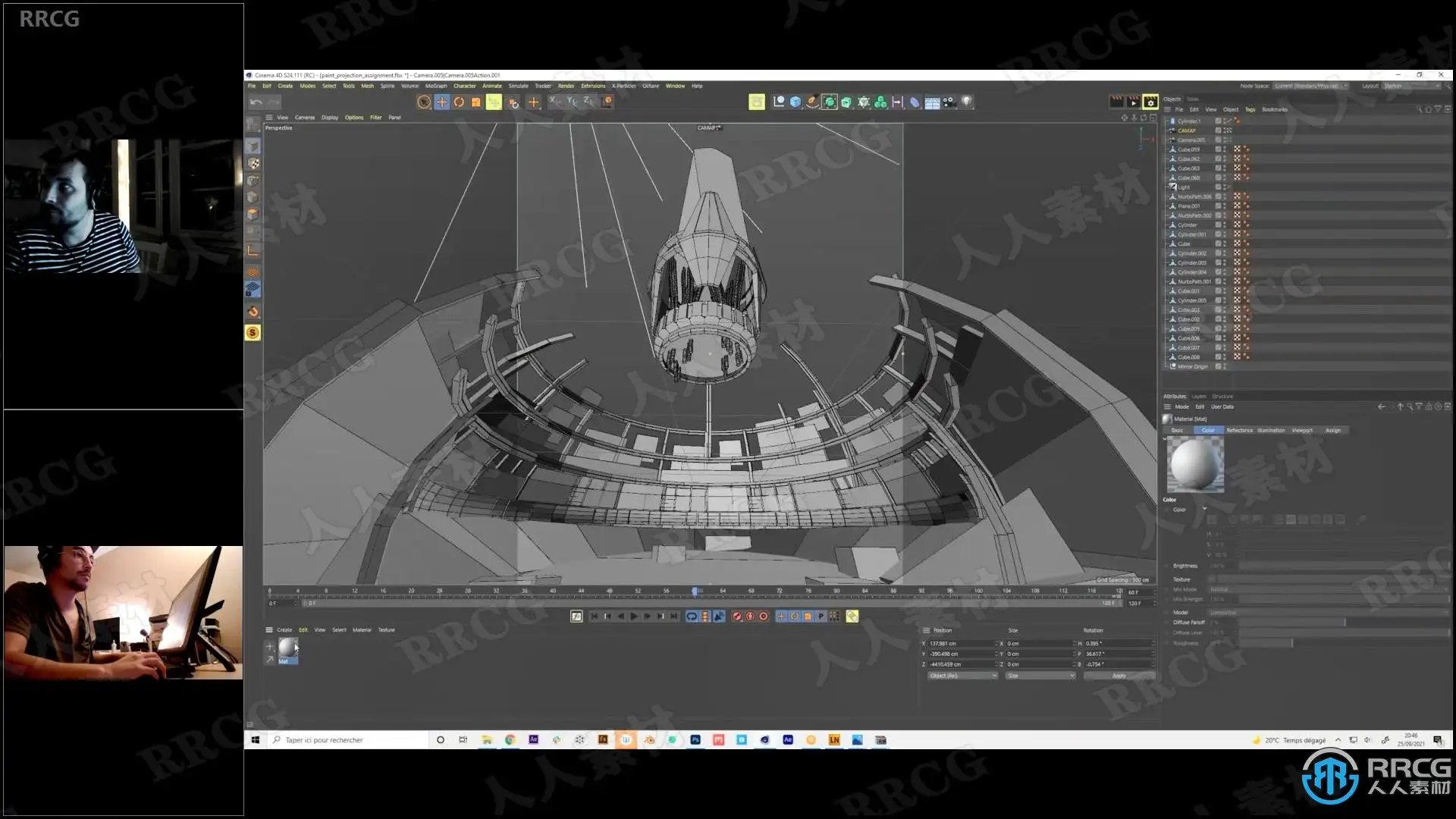Toggle the Cube.059 layer checkbox

coord(1218,149)
